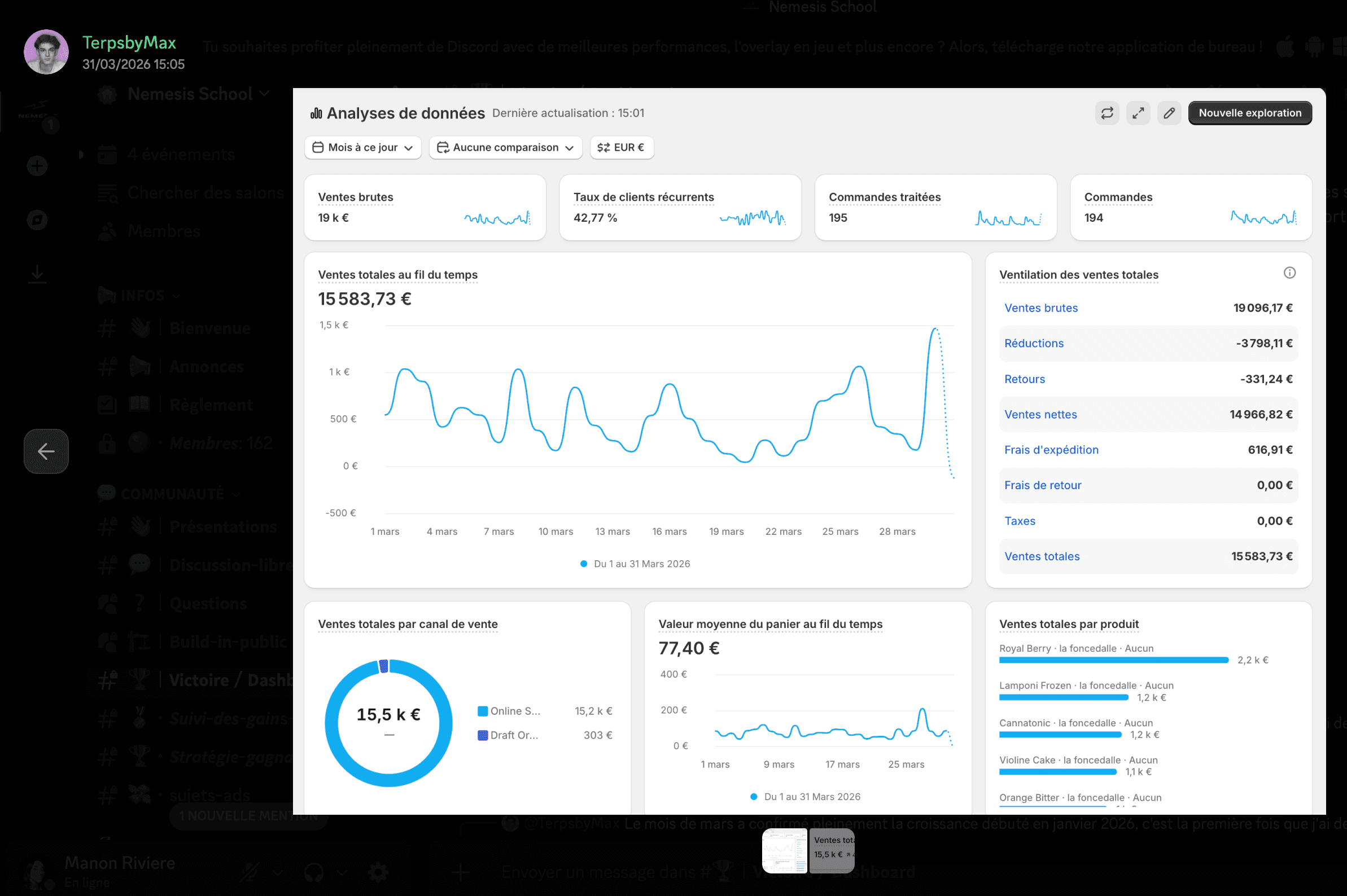1347x896 pixels.
Task: Click the Android download icon in the Discord banner
Action: click(x=1314, y=47)
